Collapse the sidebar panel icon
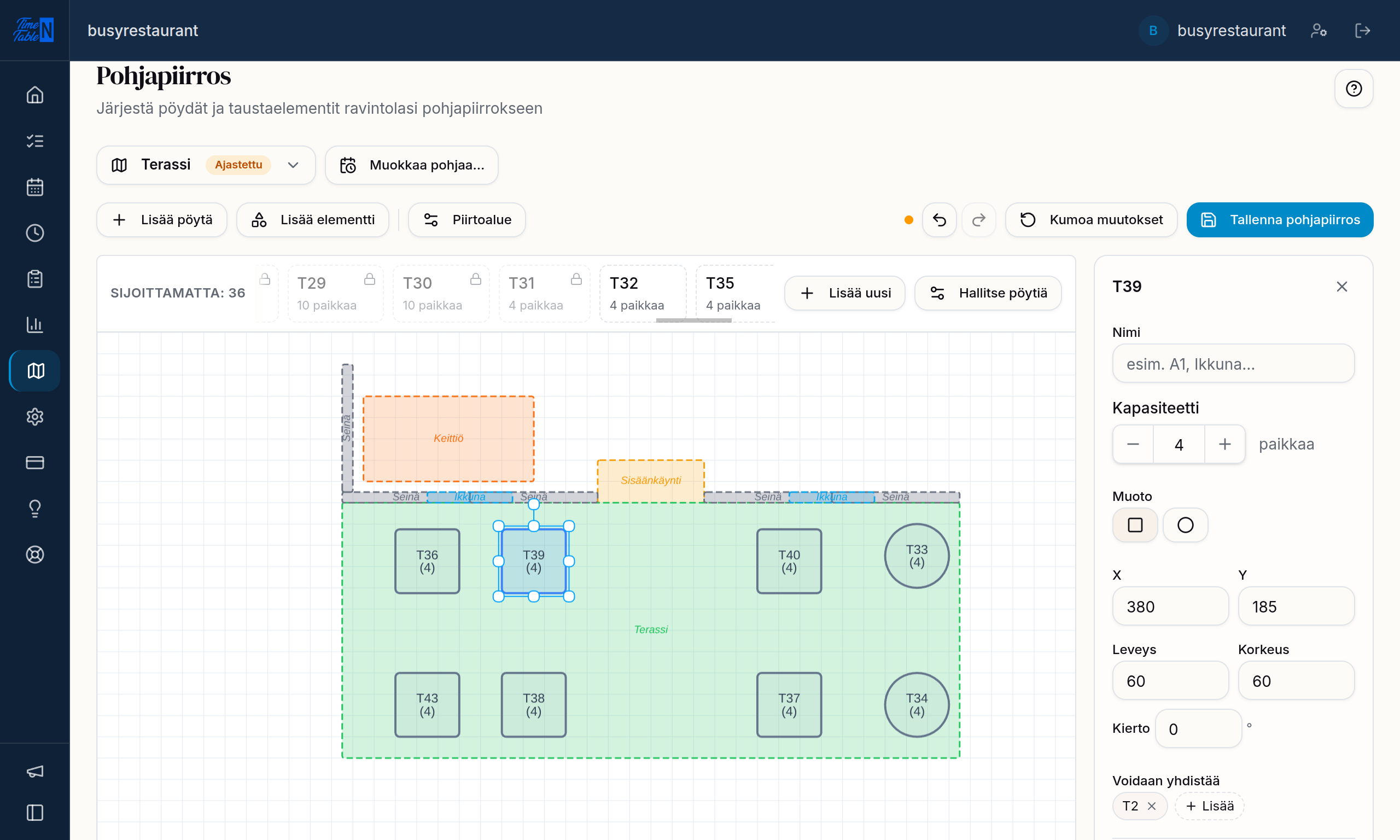 35,813
